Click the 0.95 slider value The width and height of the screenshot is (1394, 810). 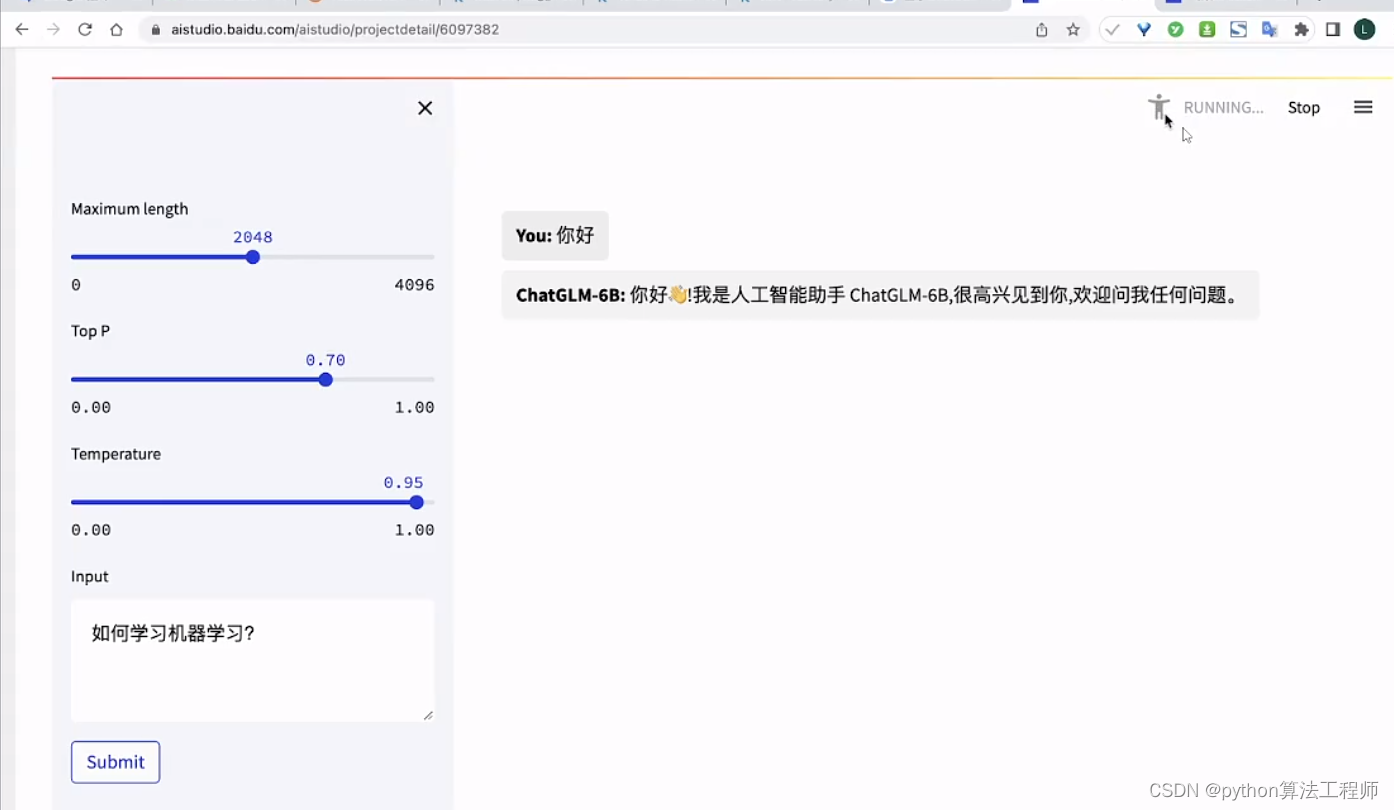403,483
